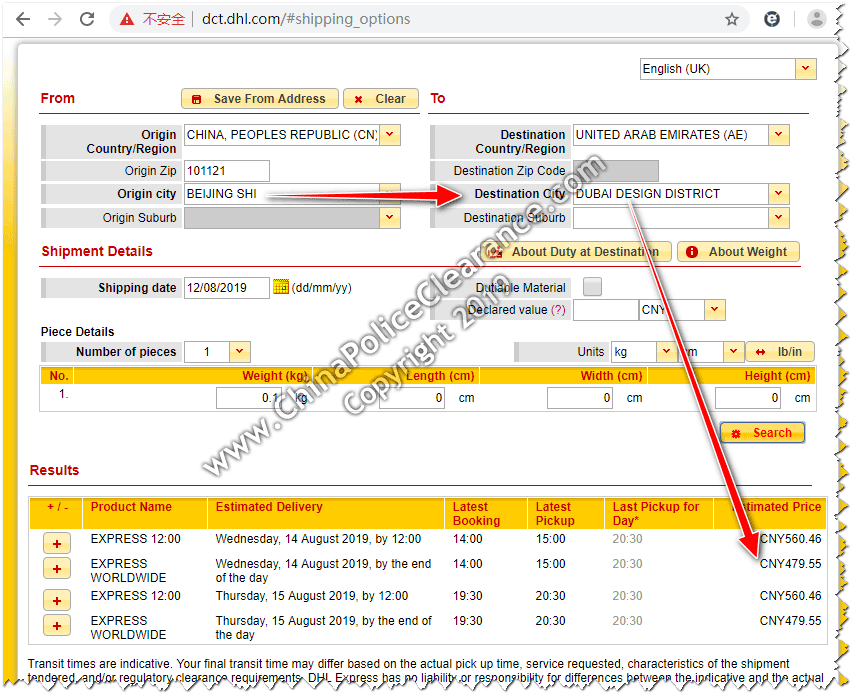The image size is (858, 700).
Task: Open the browser extension icon
Action: tap(772, 19)
